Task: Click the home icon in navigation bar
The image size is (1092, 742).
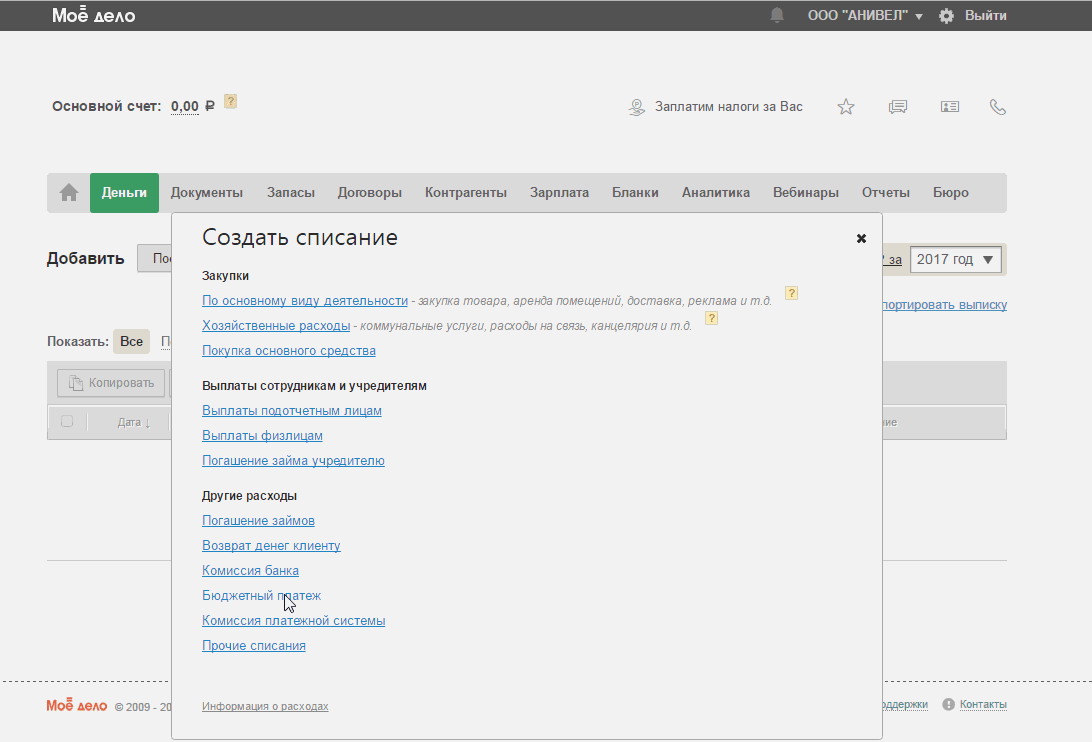Action: (x=69, y=193)
